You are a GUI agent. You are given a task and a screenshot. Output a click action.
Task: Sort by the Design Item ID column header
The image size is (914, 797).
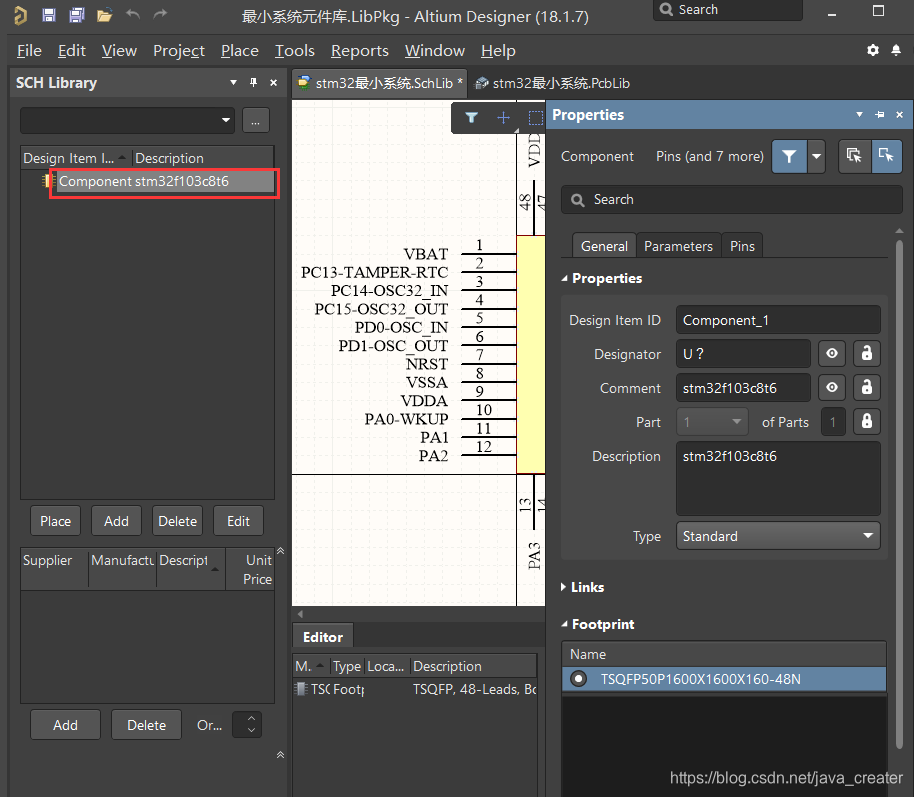tap(76, 158)
